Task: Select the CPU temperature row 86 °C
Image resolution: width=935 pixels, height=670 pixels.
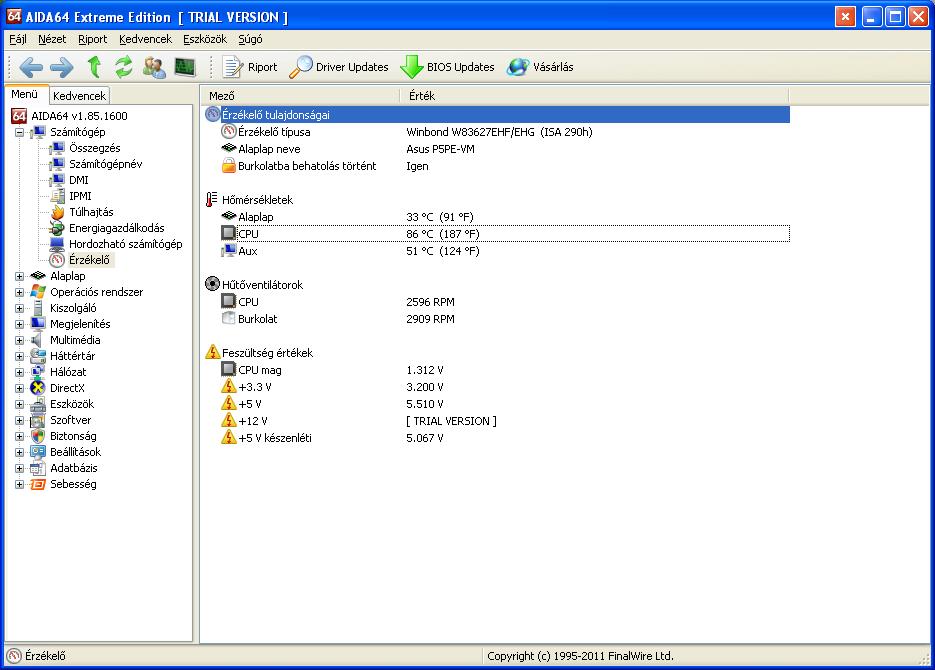Action: pyautogui.click(x=505, y=234)
